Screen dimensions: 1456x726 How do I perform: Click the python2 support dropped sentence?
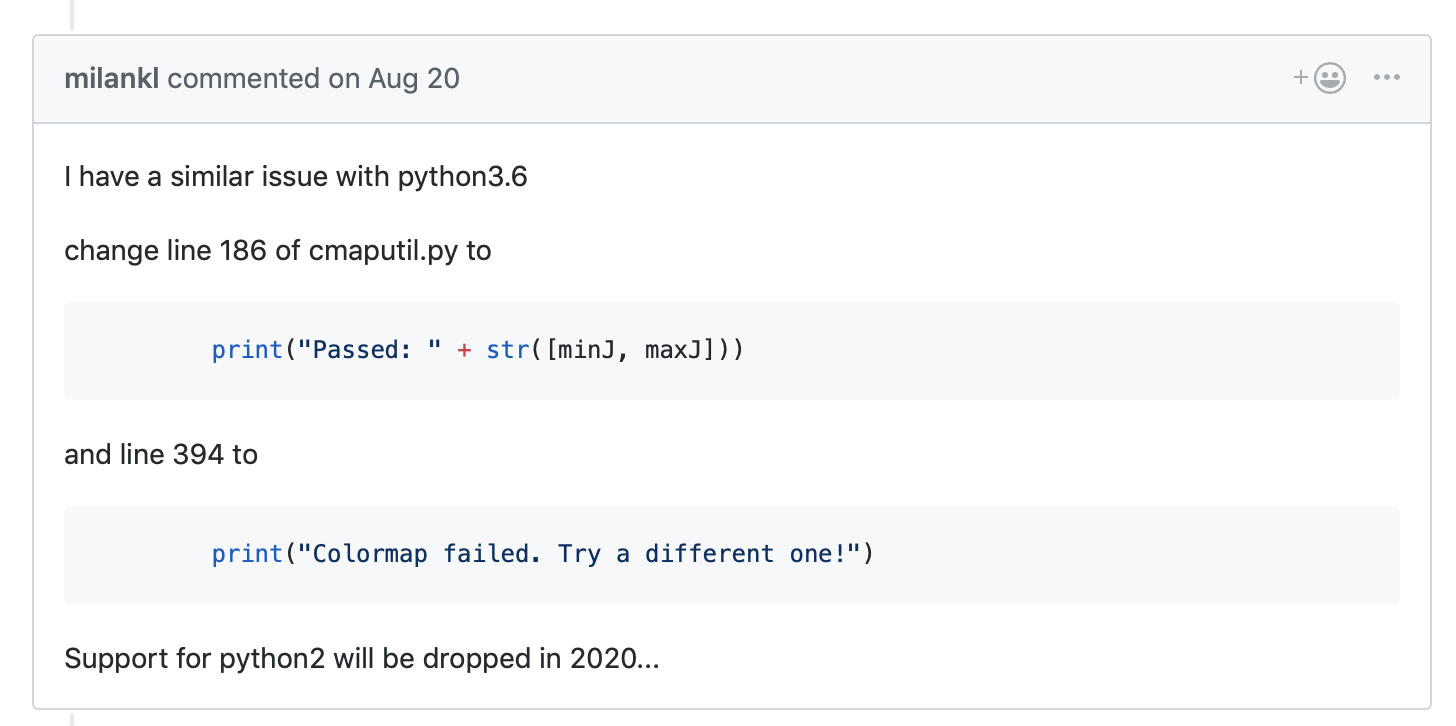pos(362,659)
